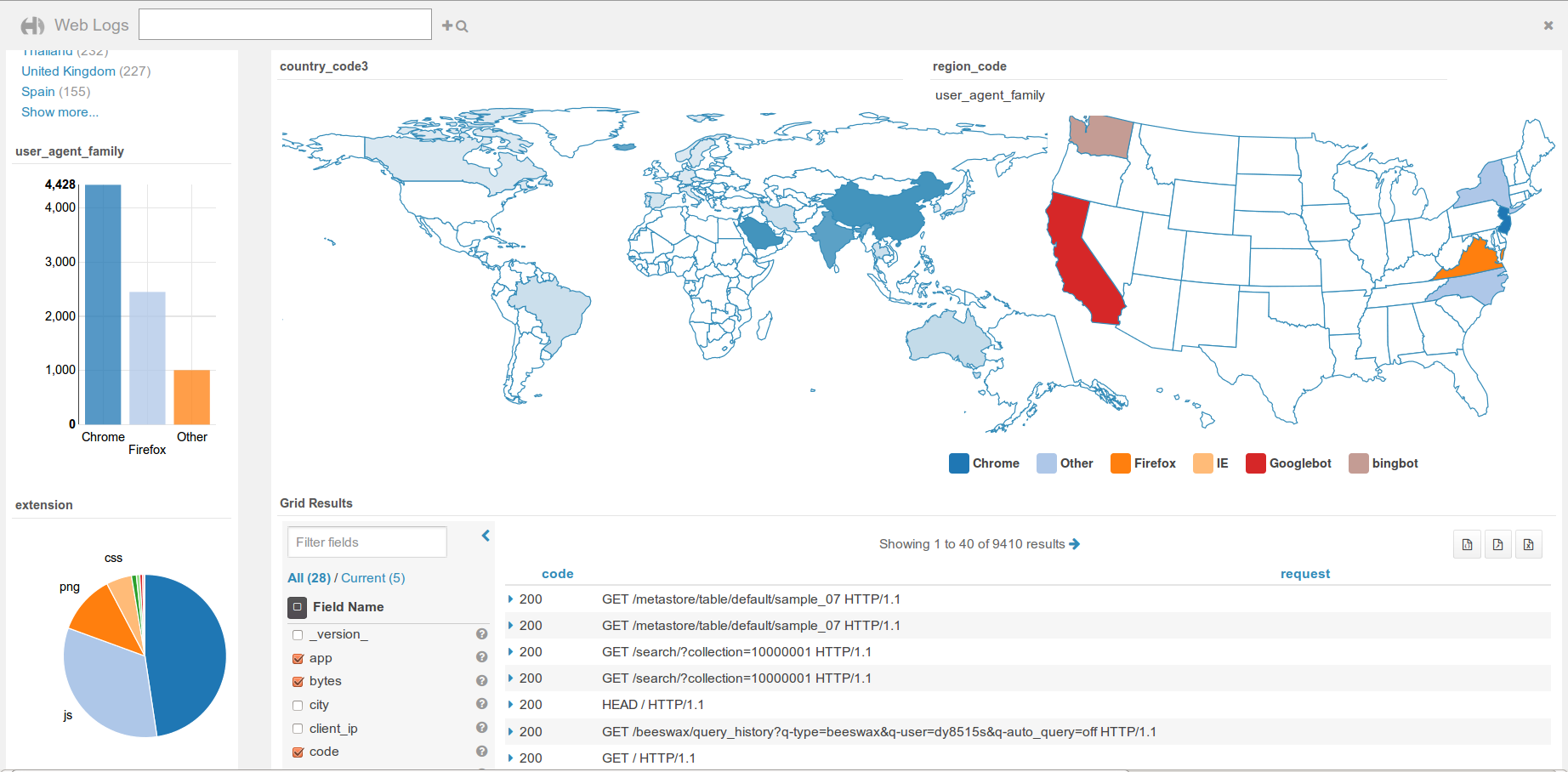Image resolution: width=1568 pixels, height=772 pixels.
Task: Go to next results page arrow
Action: (x=1075, y=544)
